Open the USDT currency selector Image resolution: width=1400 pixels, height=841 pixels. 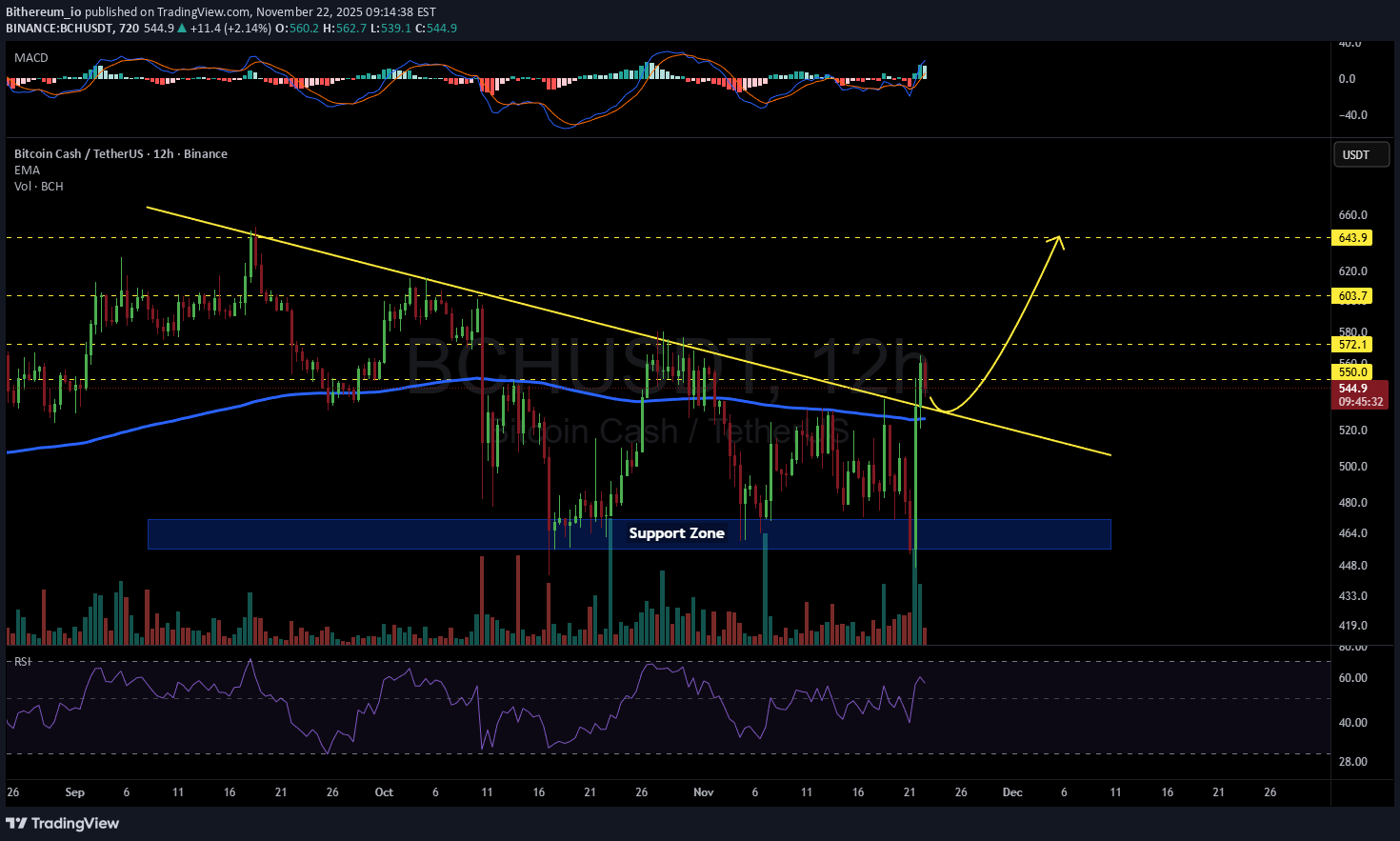1355,154
